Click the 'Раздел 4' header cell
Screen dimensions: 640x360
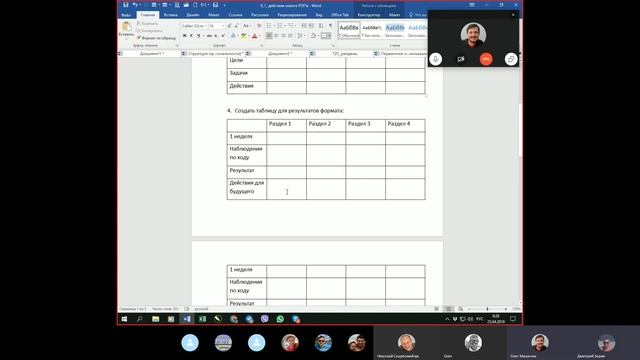click(405, 125)
